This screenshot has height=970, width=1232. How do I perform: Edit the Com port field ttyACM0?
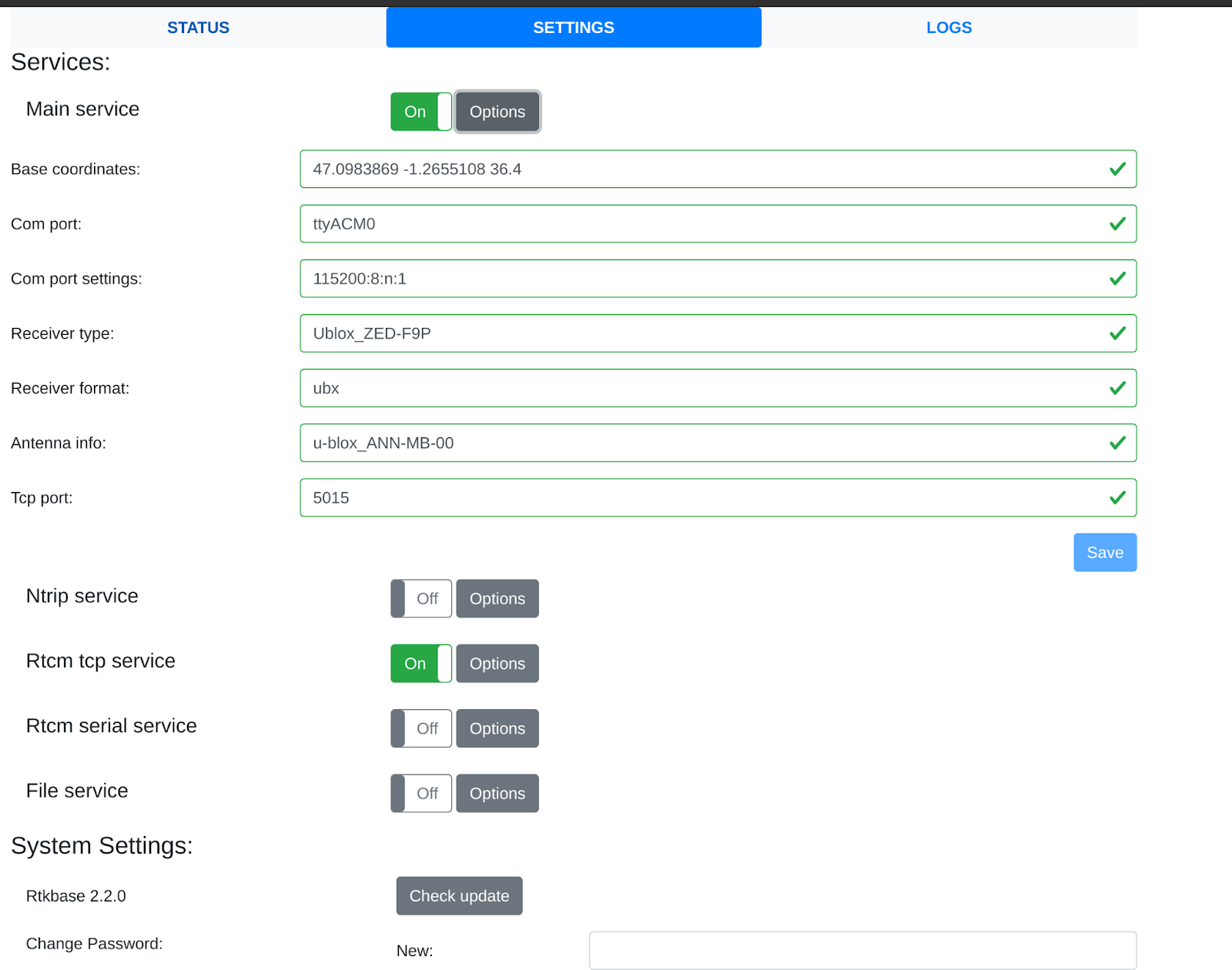point(718,224)
